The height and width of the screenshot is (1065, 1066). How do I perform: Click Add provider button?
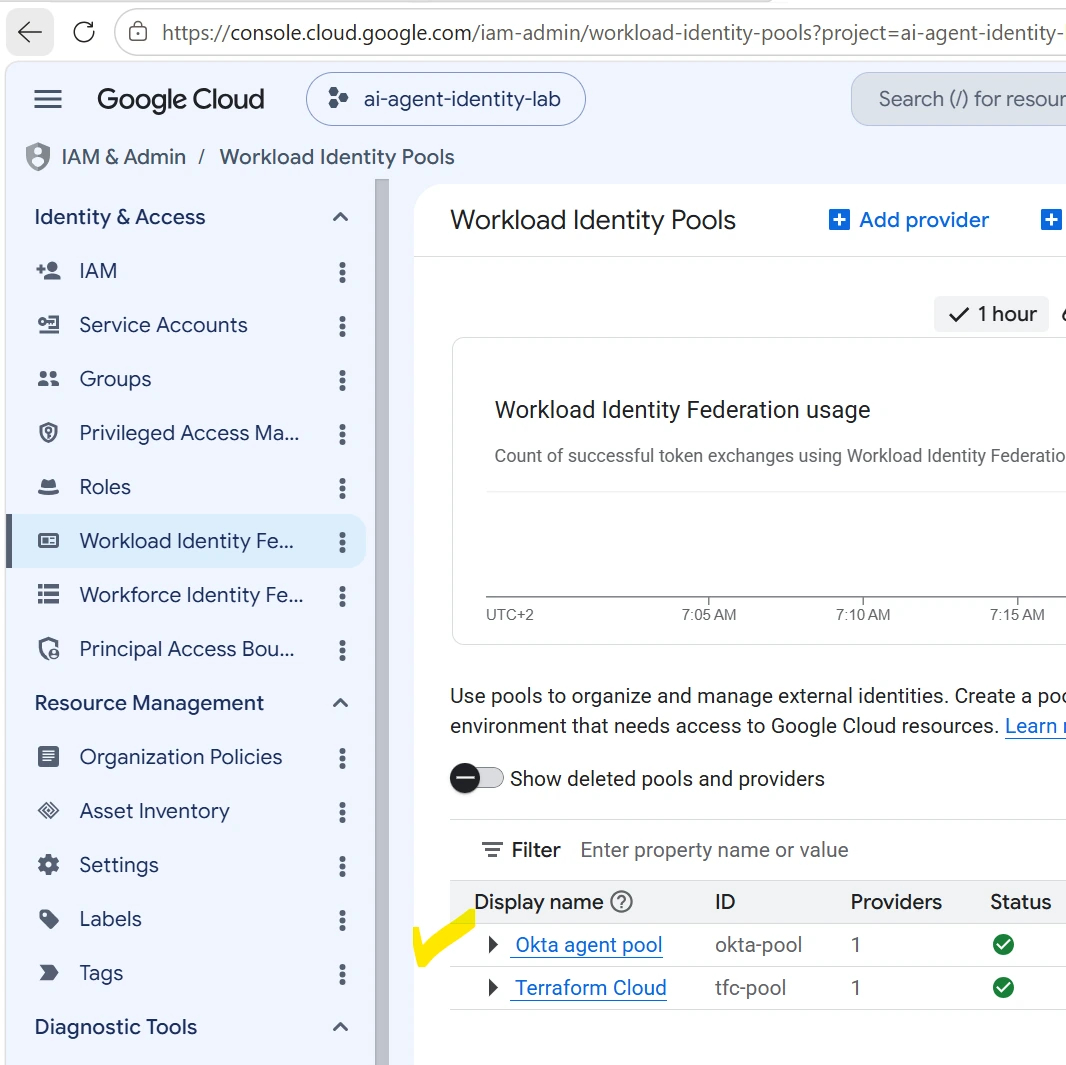pyautogui.click(x=909, y=220)
